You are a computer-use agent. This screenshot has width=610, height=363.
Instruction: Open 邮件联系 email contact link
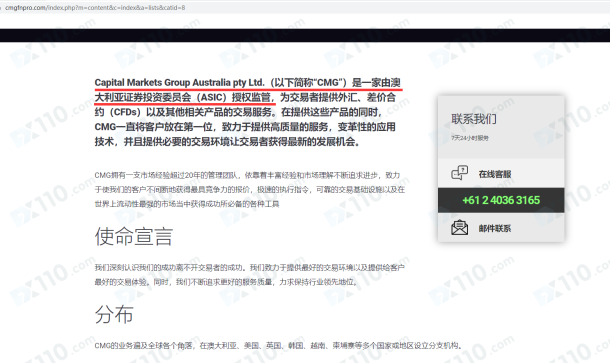[x=495, y=228]
